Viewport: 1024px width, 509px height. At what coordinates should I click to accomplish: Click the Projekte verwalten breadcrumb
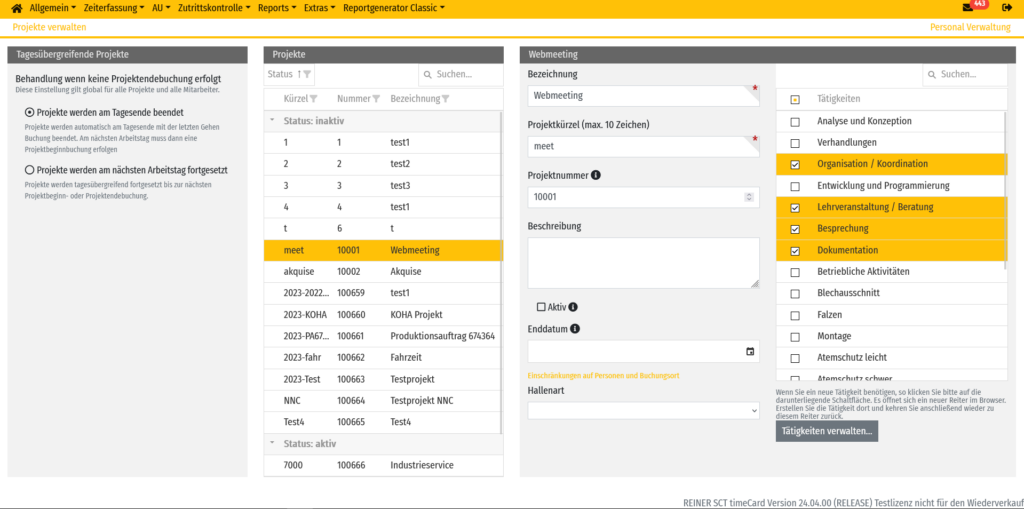click(50, 27)
